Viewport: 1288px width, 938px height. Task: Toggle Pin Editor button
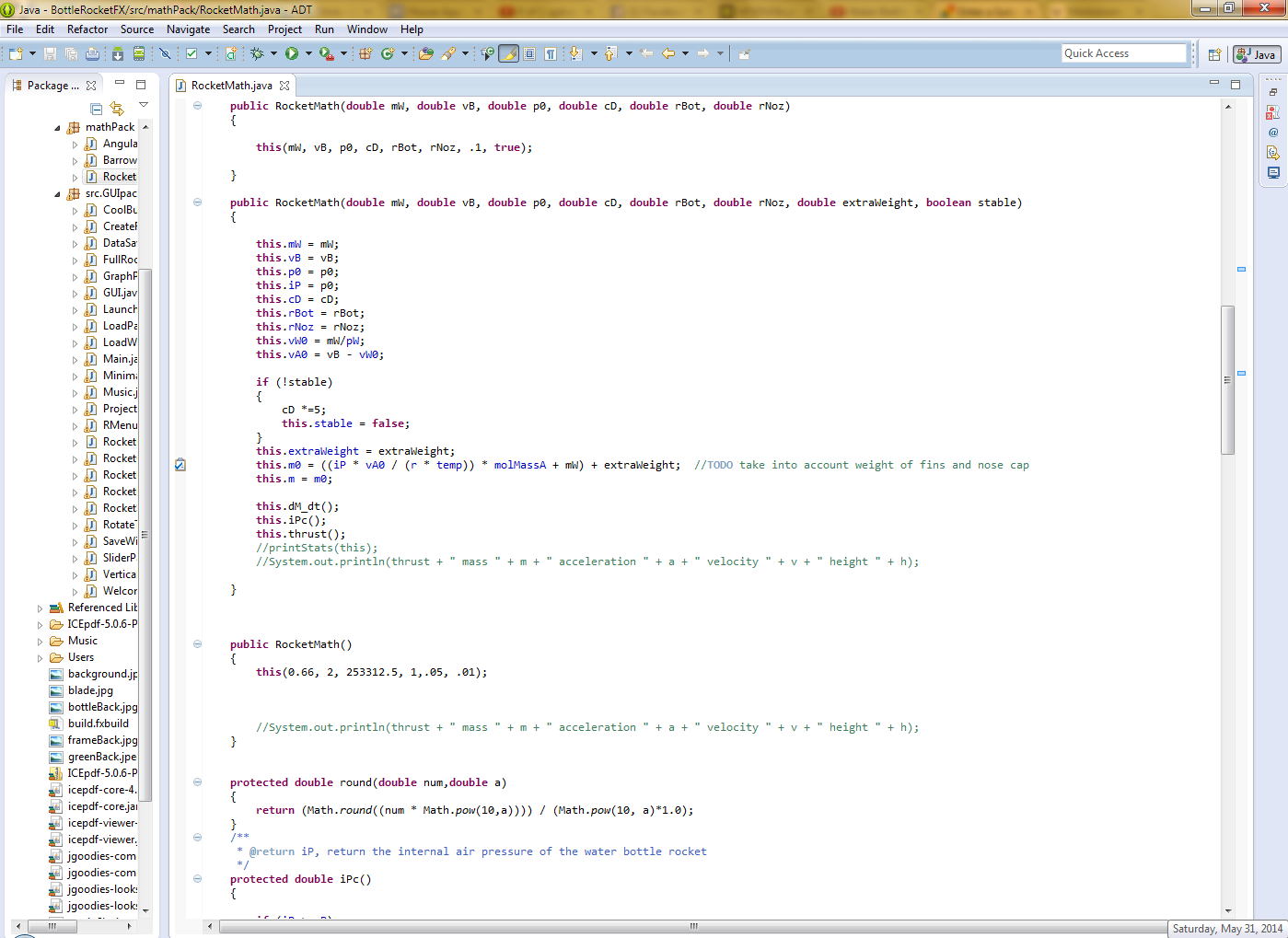[745, 53]
